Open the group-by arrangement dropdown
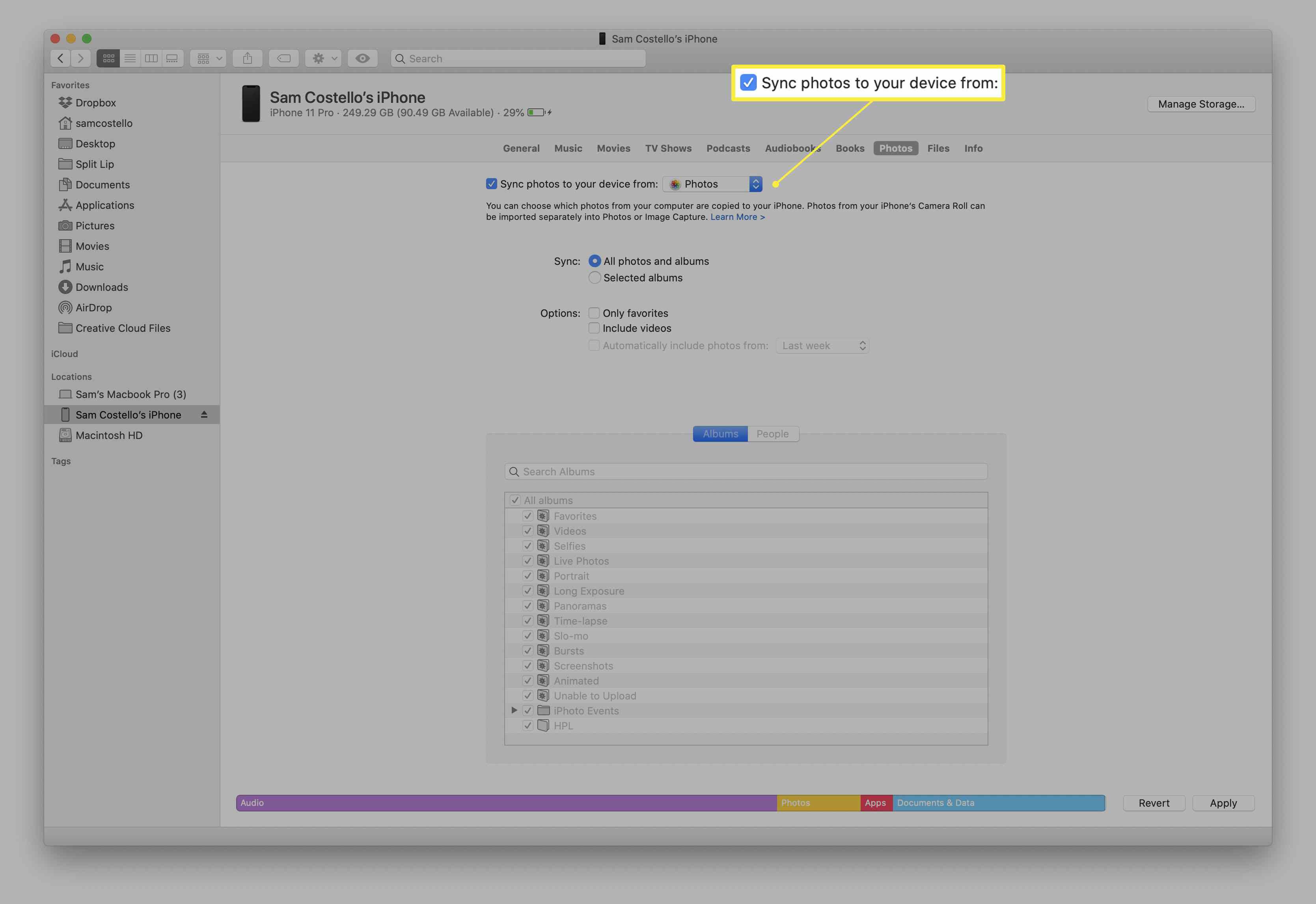1316x904 pixels. click(x=209, y=58)
